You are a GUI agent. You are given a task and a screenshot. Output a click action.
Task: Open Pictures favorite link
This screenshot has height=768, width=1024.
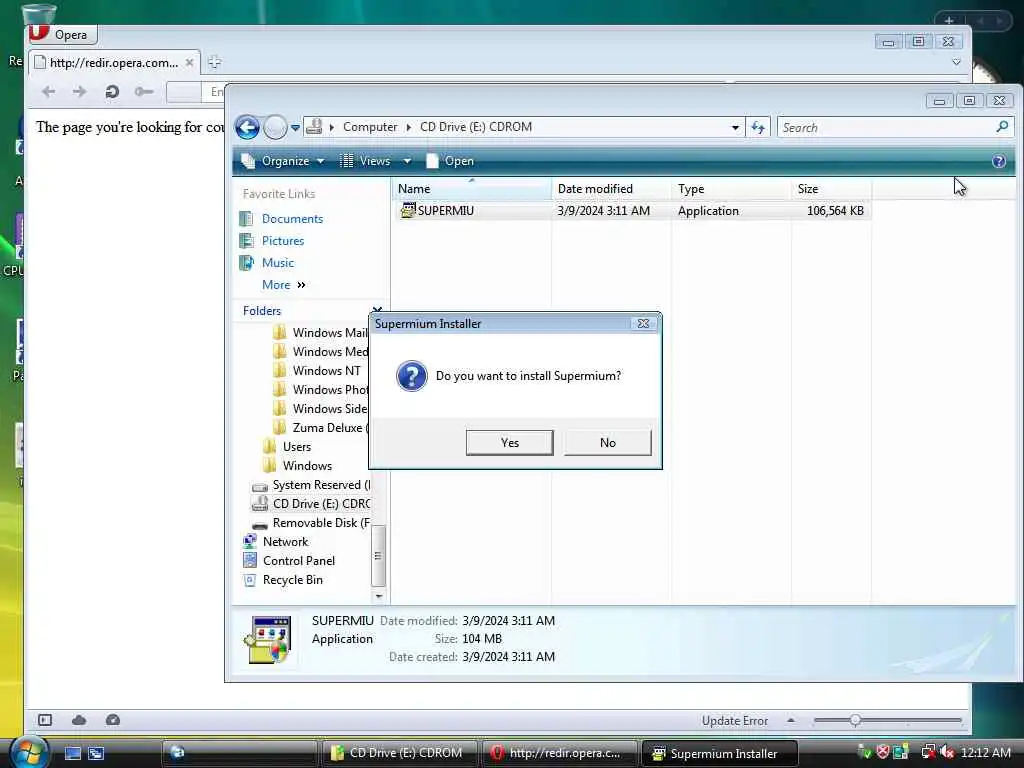(x=283, y=241)
